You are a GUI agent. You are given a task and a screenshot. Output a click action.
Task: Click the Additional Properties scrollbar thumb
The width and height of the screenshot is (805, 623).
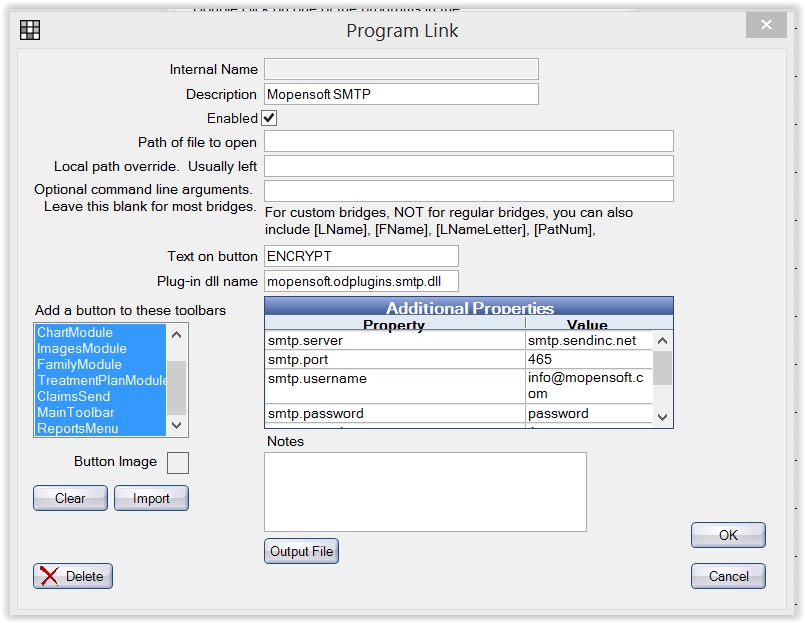pyautogui.click(x=662, y=368)
